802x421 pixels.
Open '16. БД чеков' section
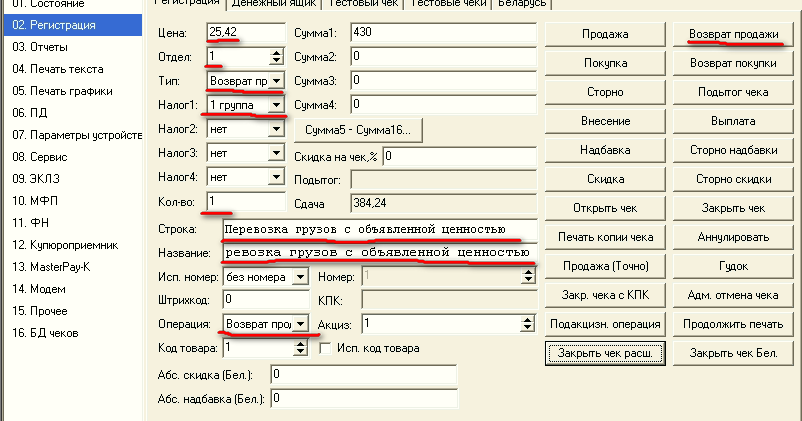click(73, 333)
